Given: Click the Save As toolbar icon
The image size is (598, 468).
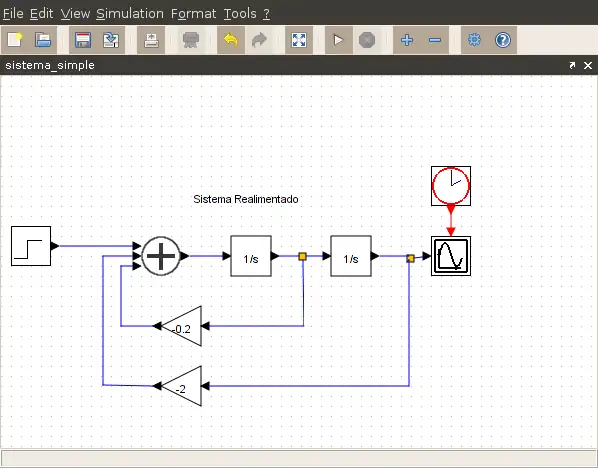Looking at the screenshot, I should pyautogui.click(x=111, y=40).
